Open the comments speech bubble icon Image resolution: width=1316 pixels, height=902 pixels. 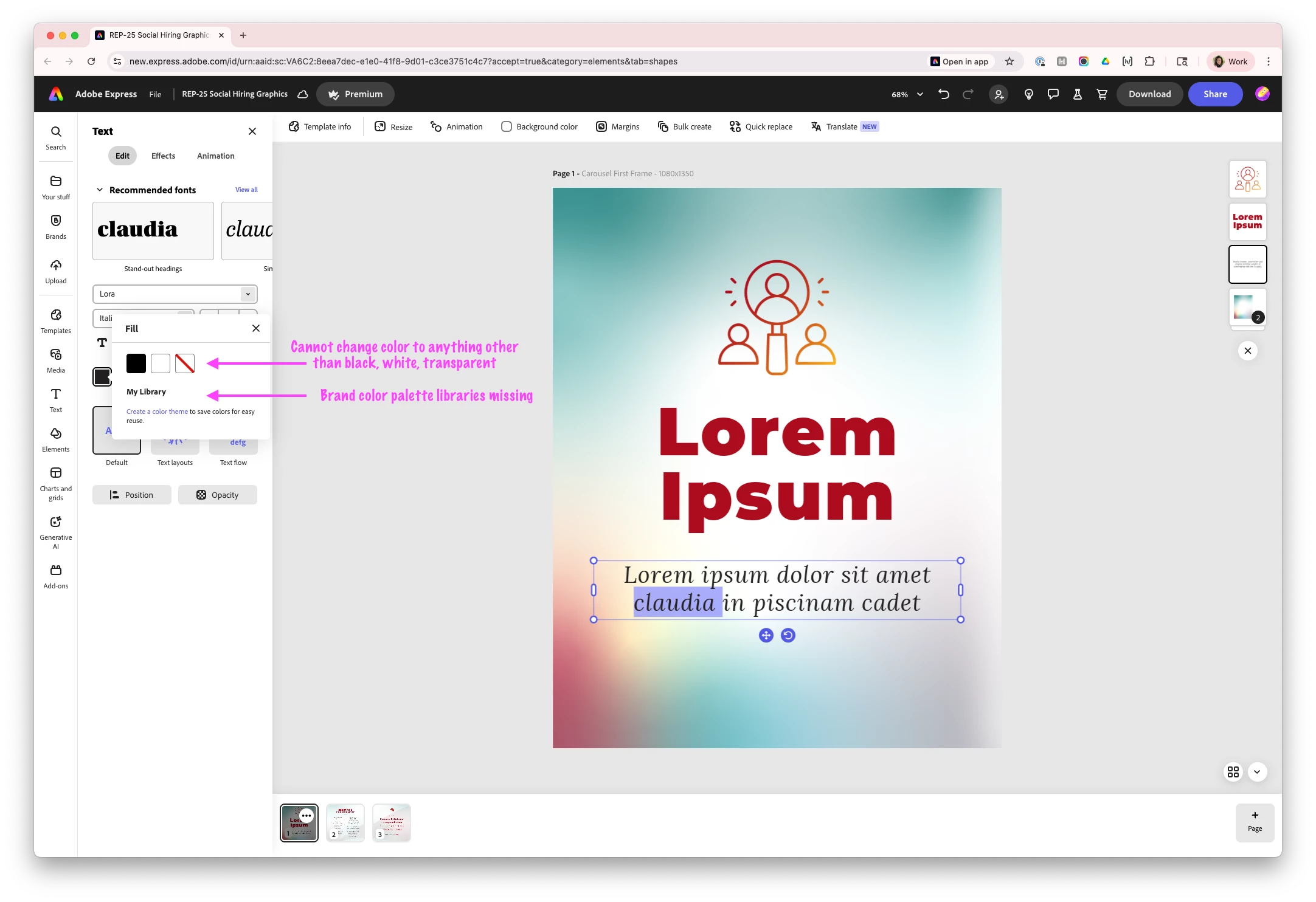[x=1053, y=94]
